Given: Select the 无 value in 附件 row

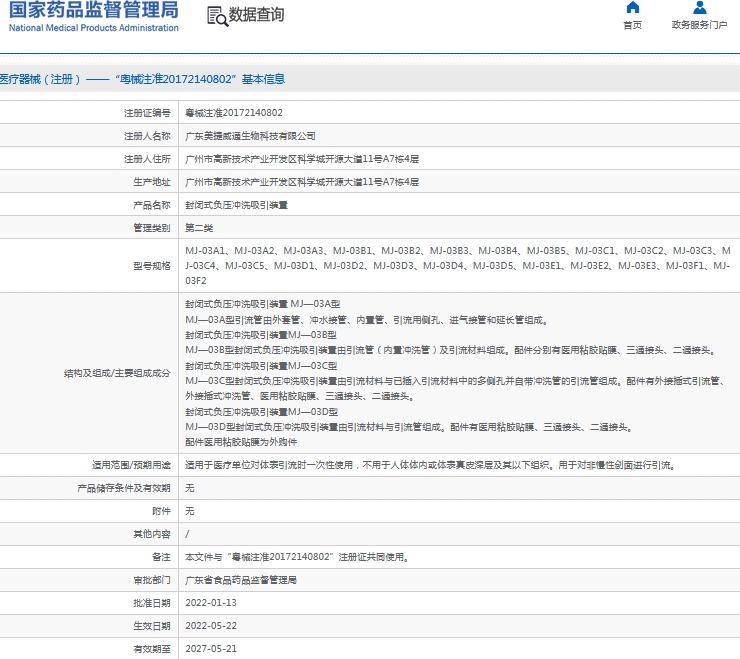Looking at the screenshot, I should (190, 511).
